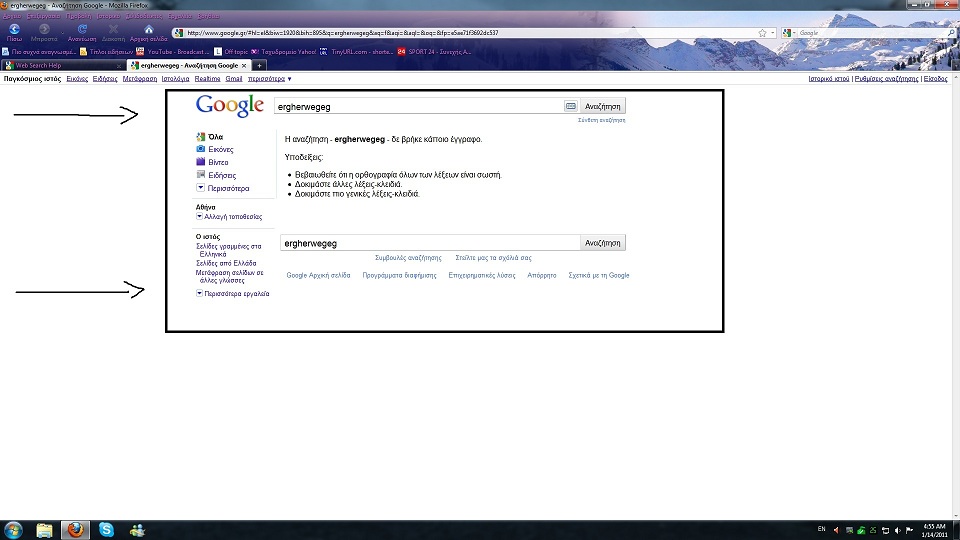Open Μετάφραση link in top bar

coord(140,79)
